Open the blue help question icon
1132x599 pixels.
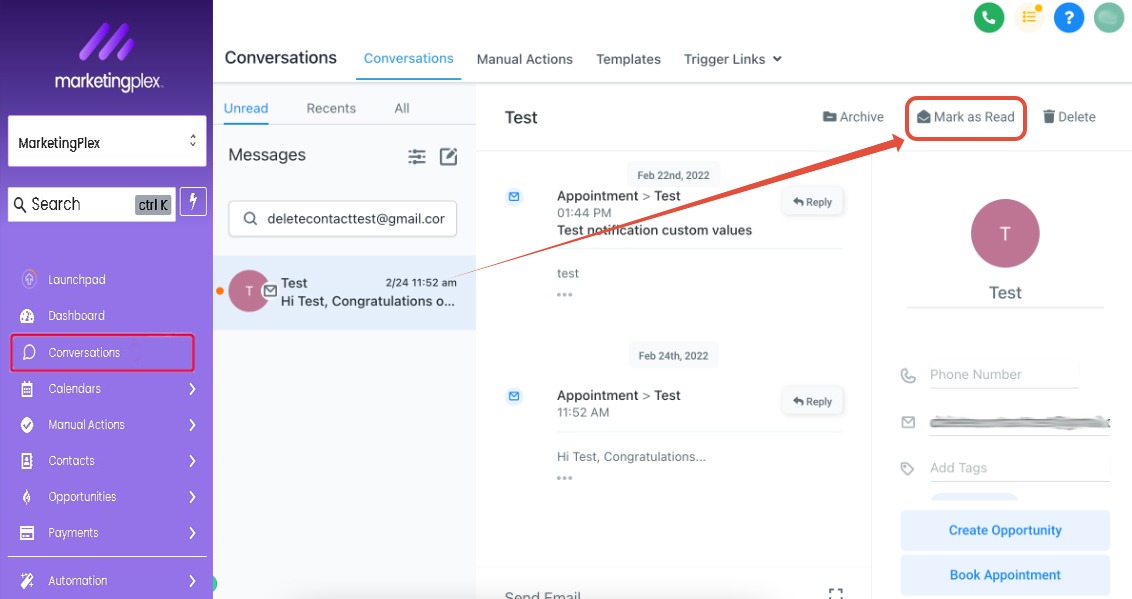tap(1068, 17)
